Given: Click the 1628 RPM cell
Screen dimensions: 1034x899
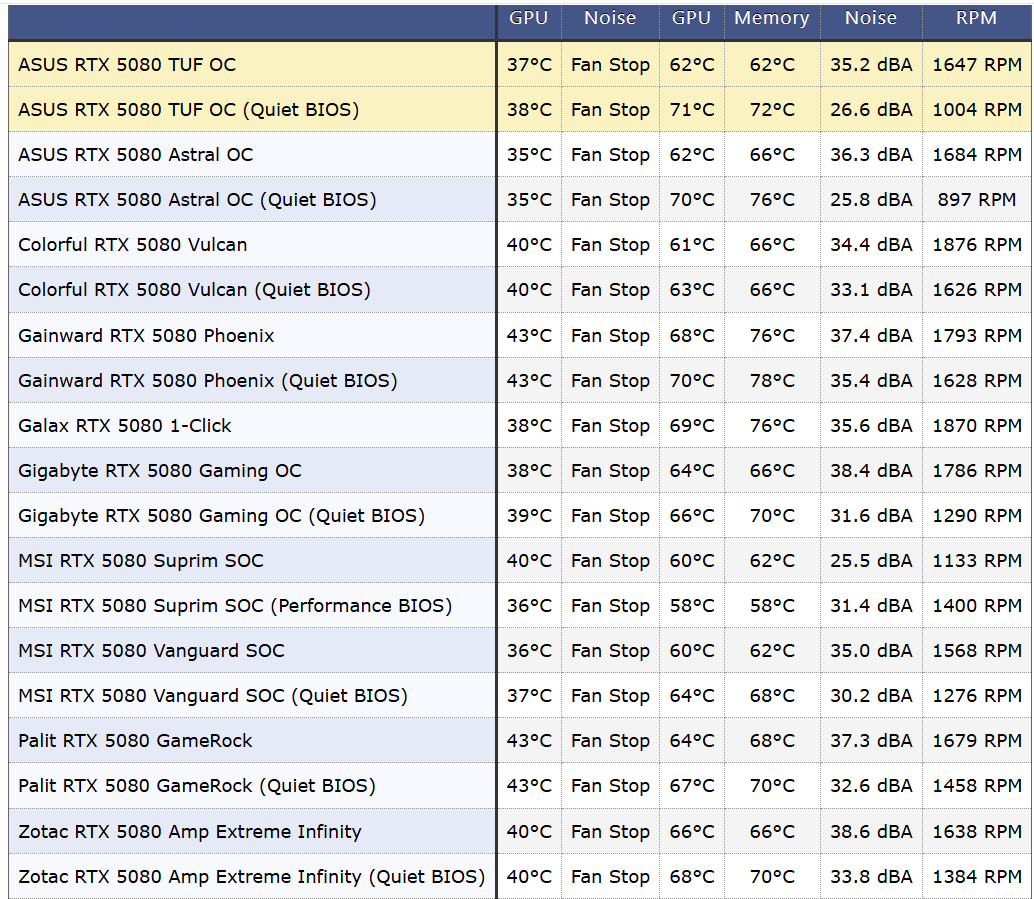Looking at the screenshot, I should (977, 381).
